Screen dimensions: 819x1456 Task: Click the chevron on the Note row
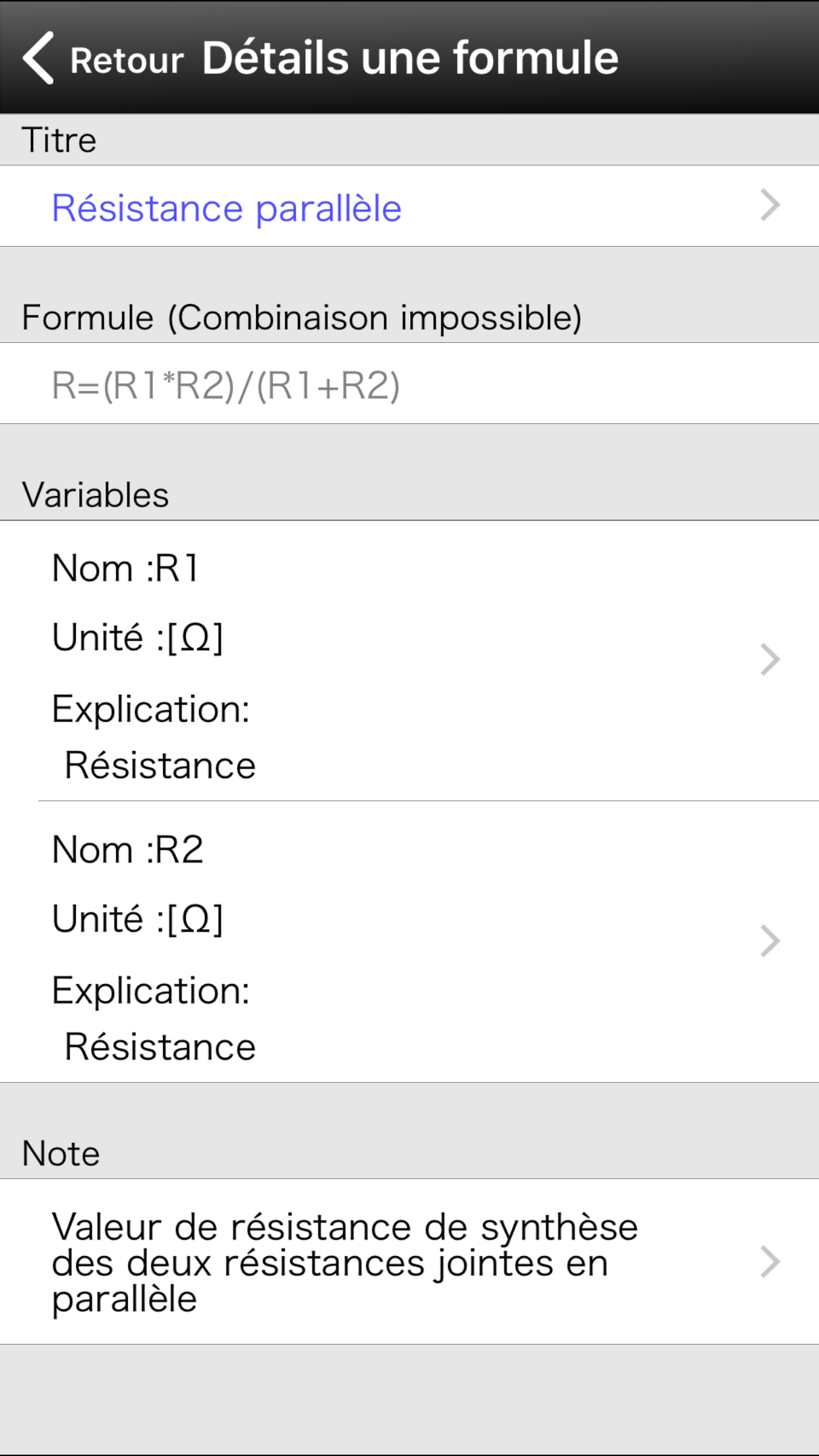[x=770, y=1261]
